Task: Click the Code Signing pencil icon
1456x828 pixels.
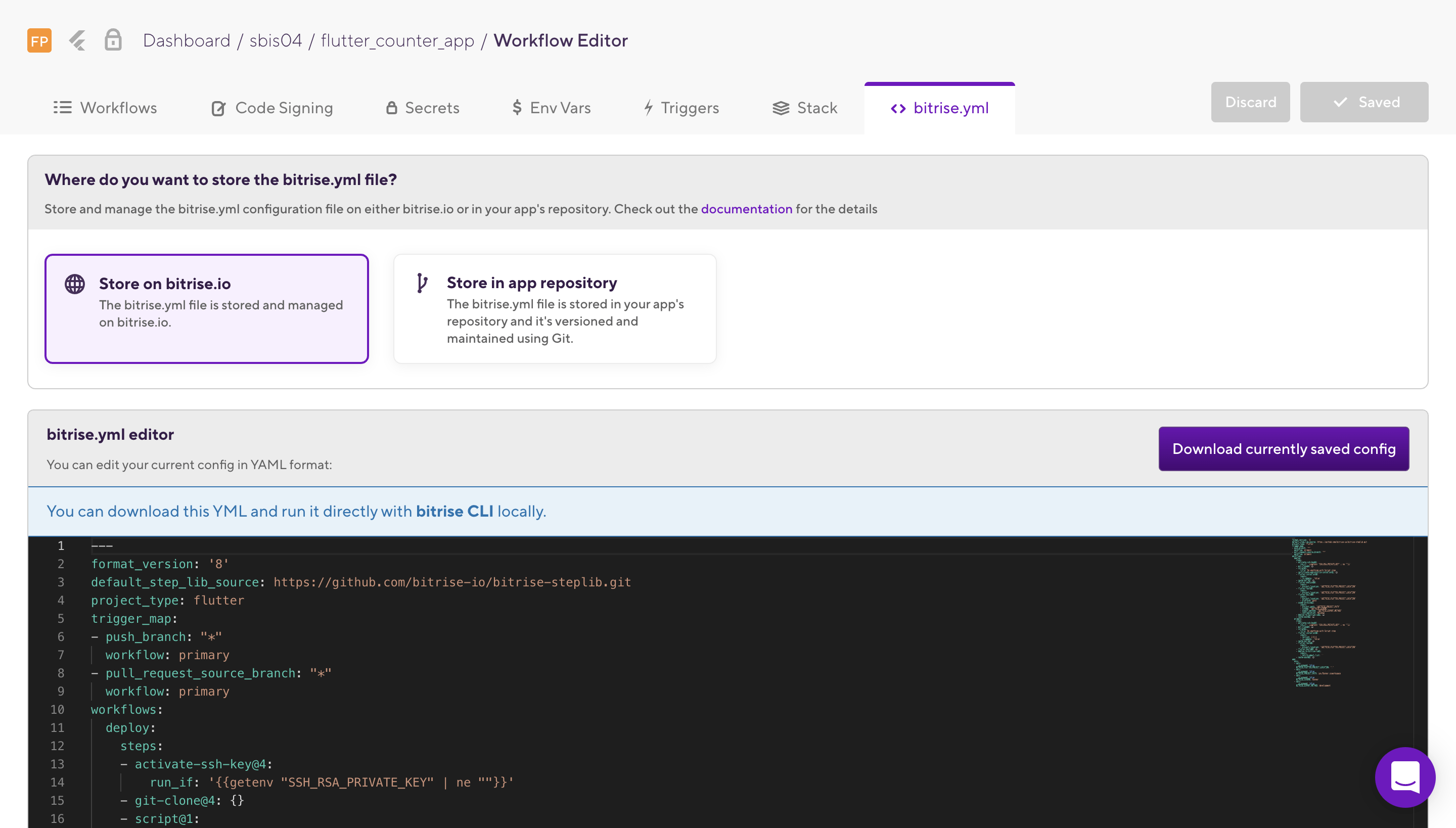Action: click(218, 108)
